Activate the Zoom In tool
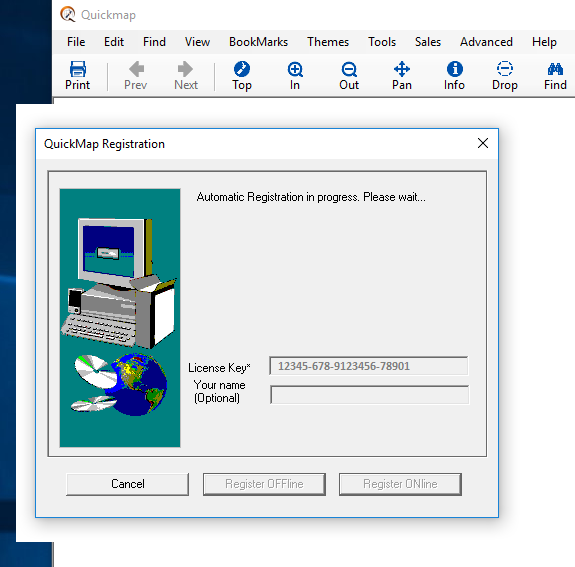Viewport: 575px width, 567px height. (295, 76)
